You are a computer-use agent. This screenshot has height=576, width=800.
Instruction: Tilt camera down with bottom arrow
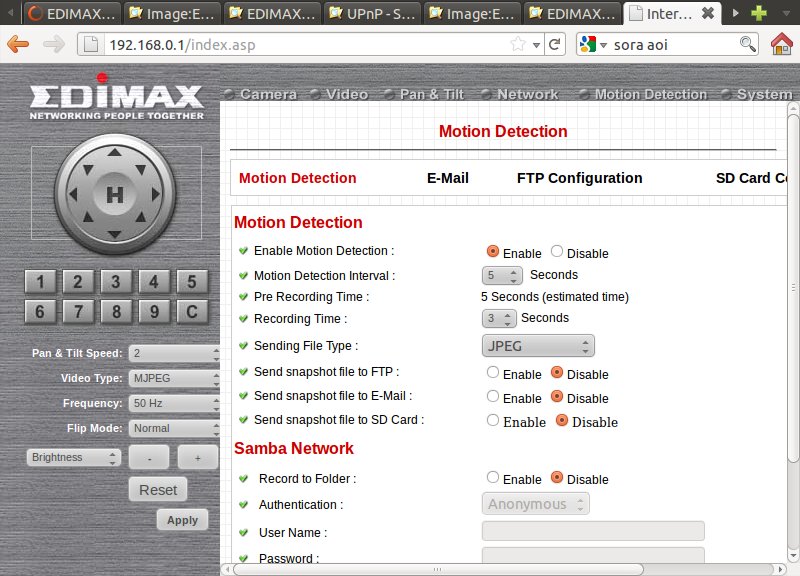point(115,235)
